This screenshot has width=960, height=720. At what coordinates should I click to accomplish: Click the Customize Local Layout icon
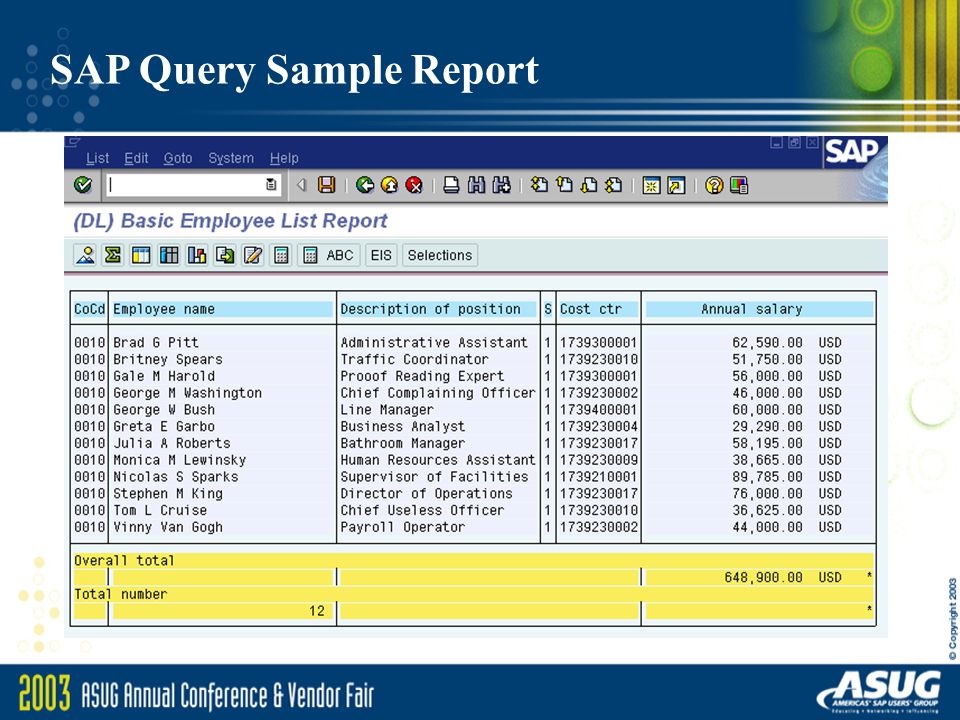[739, 185]
